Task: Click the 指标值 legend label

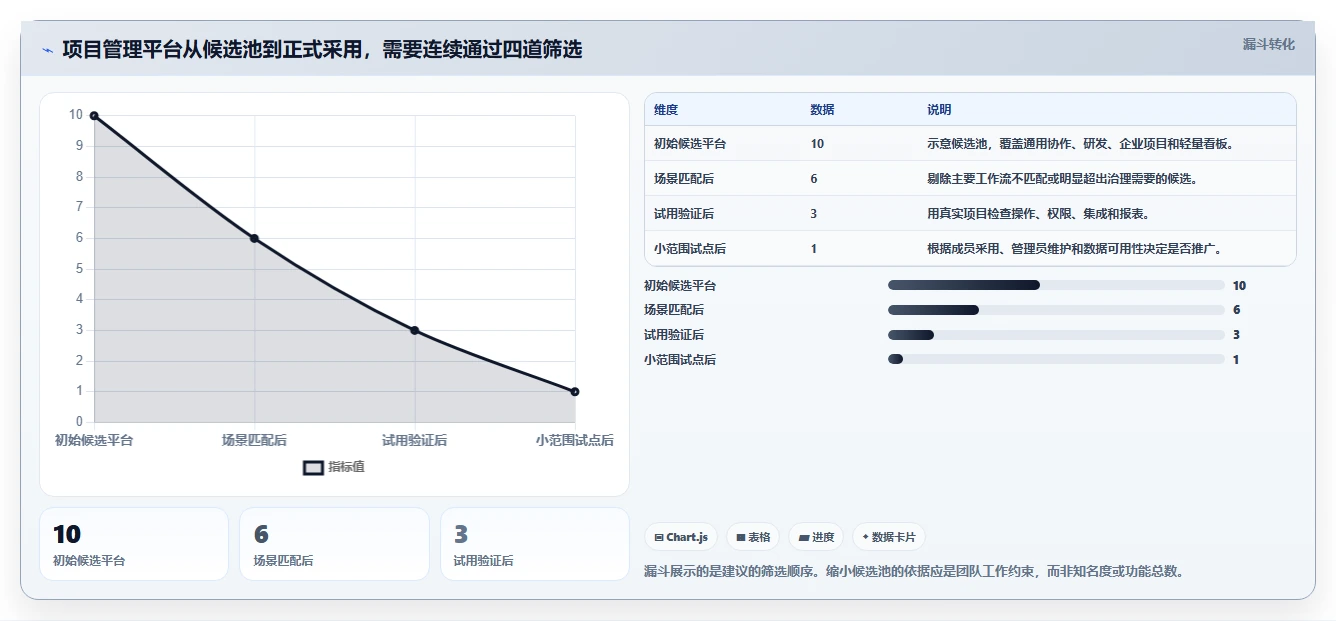Action: coord(347,467)
